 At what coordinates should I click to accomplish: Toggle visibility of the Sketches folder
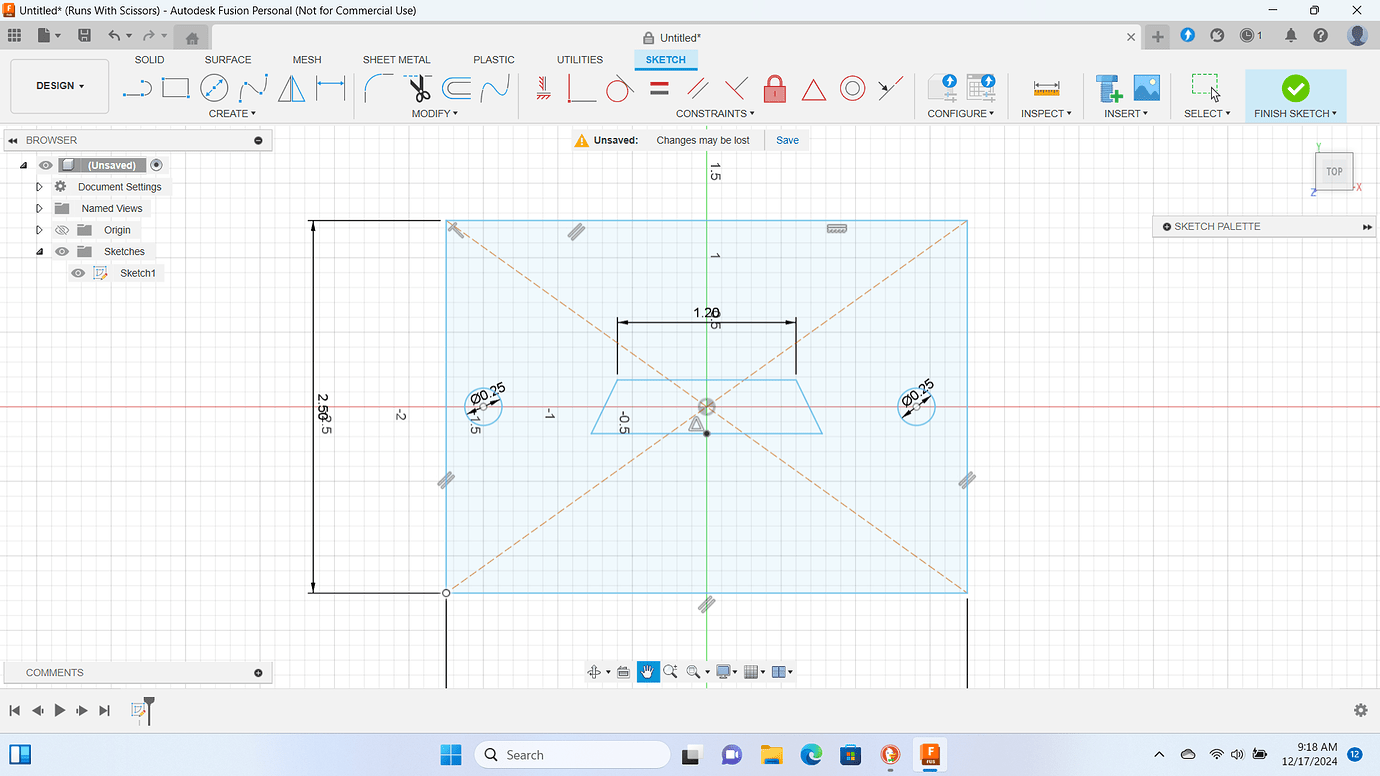[61, 251]
